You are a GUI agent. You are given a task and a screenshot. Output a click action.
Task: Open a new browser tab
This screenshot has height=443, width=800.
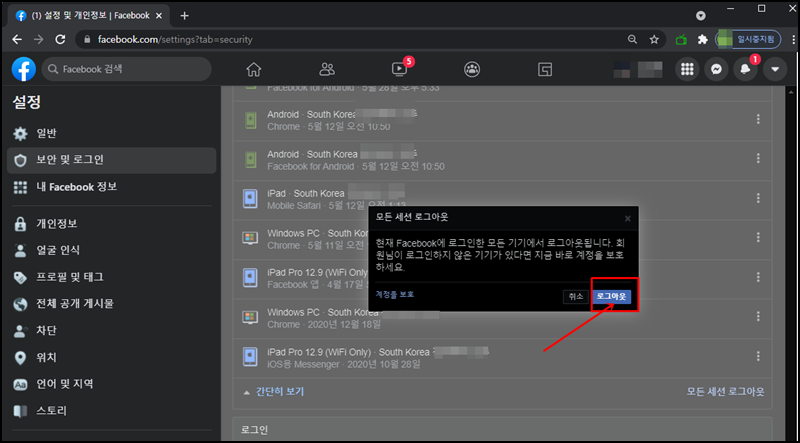coord(185,16)
